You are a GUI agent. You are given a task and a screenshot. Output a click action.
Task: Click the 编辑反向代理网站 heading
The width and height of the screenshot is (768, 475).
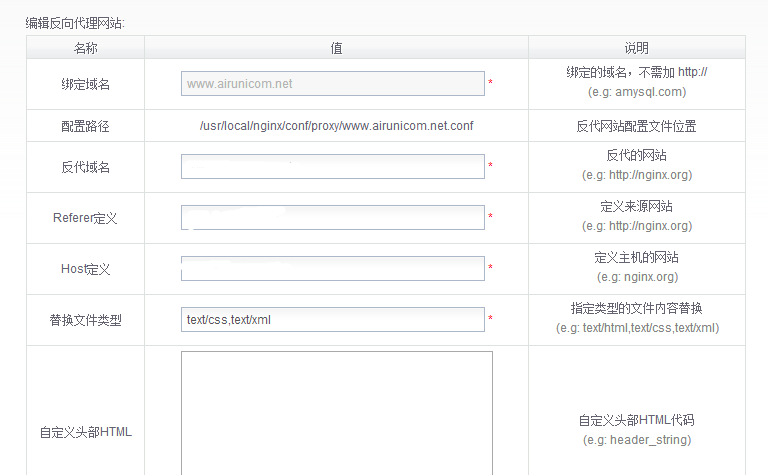(75, 22)
